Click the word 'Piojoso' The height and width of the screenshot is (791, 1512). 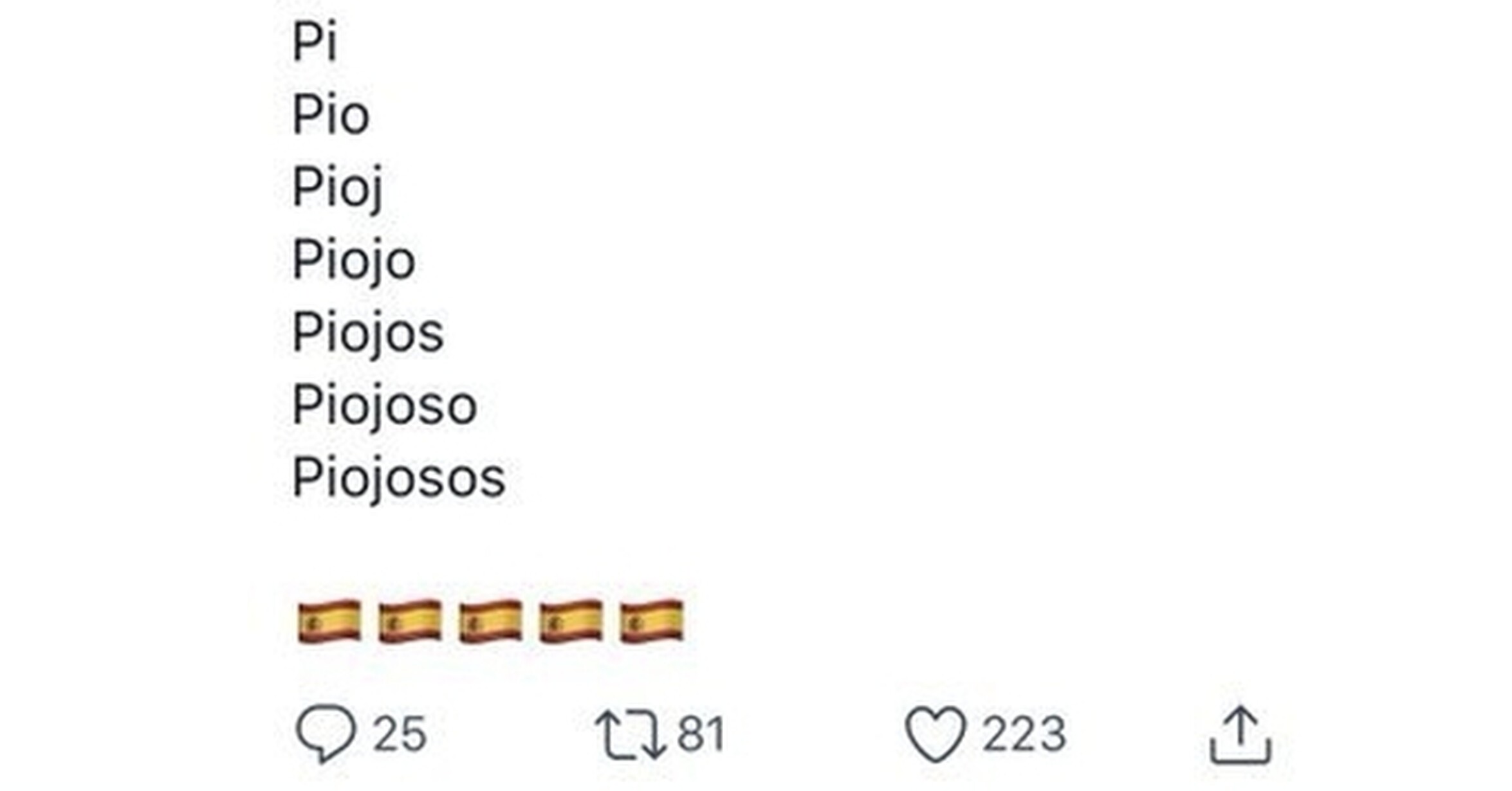point(385,406)
